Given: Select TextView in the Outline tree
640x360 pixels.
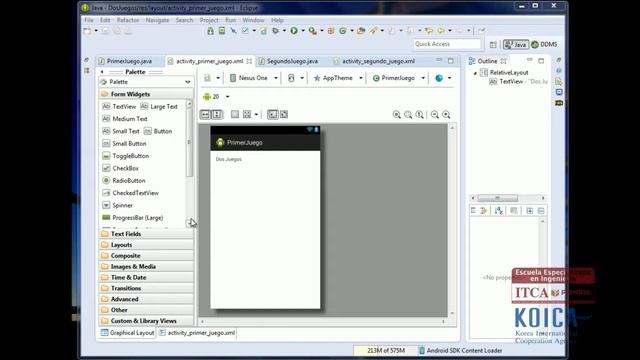Looking at the screenshot, I should (511, 82).
